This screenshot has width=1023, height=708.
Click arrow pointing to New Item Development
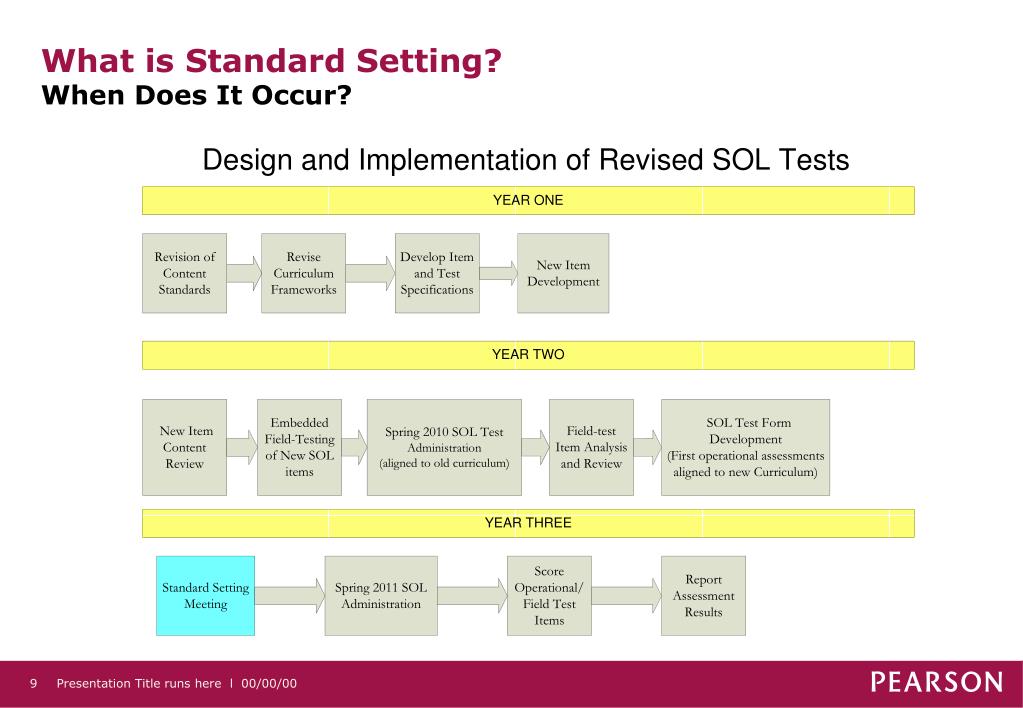[498, 273]
